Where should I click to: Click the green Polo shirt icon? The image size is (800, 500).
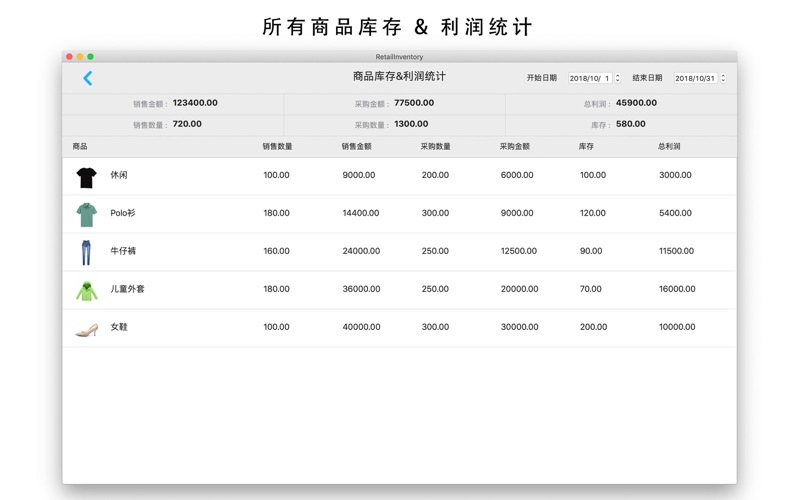[x=87, y=214]
